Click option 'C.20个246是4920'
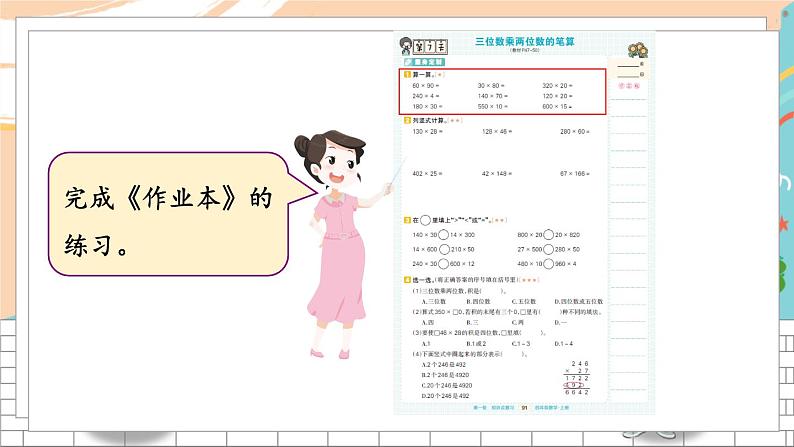 tap(447, 385)
